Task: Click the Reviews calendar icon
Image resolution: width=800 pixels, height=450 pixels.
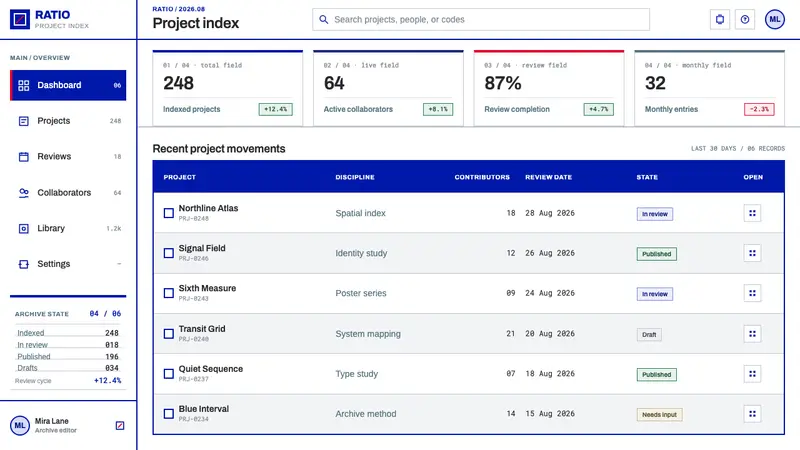Action: point(23,157)
